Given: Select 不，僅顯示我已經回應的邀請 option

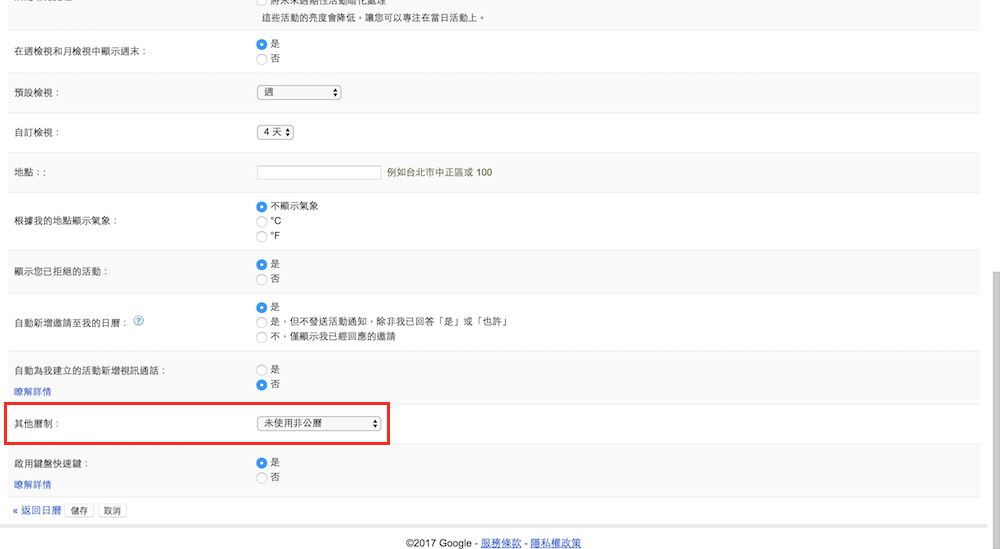Looking at the screenshot, I should click(x=262, y=337).
